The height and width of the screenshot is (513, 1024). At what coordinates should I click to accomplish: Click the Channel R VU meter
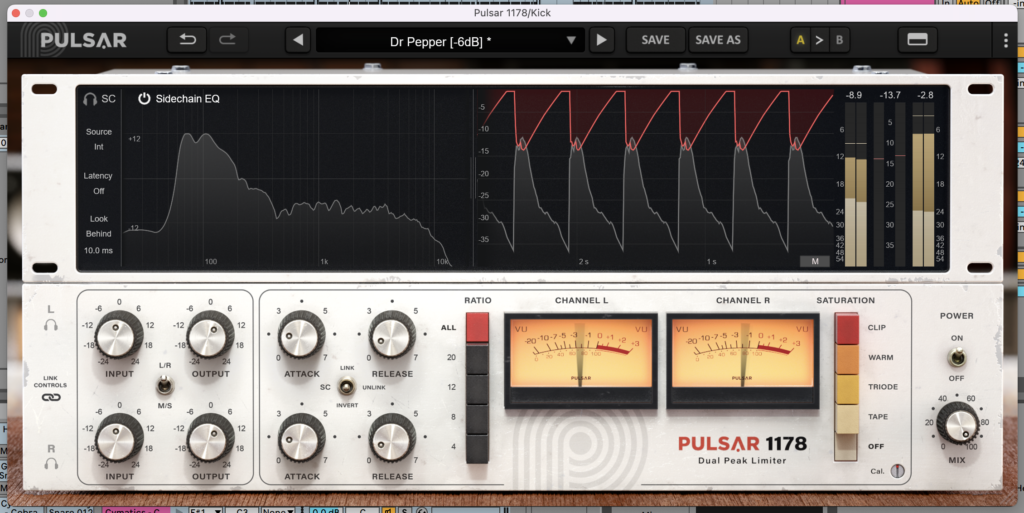click(x=743, y=360)
